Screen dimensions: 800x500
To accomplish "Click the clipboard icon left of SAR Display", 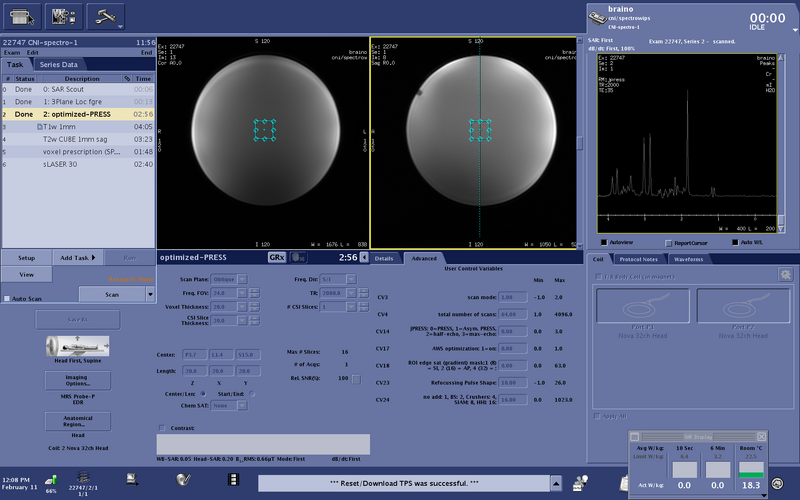I will [623, 483].
